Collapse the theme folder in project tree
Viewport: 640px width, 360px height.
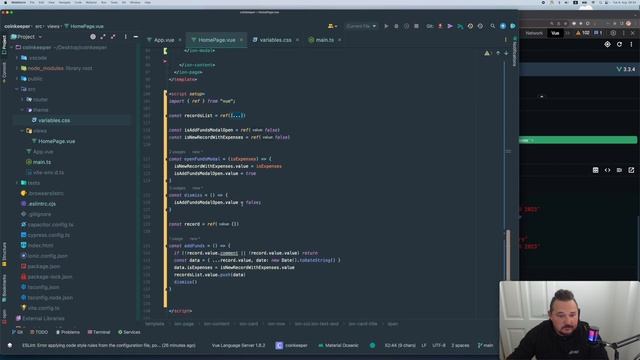22,110
